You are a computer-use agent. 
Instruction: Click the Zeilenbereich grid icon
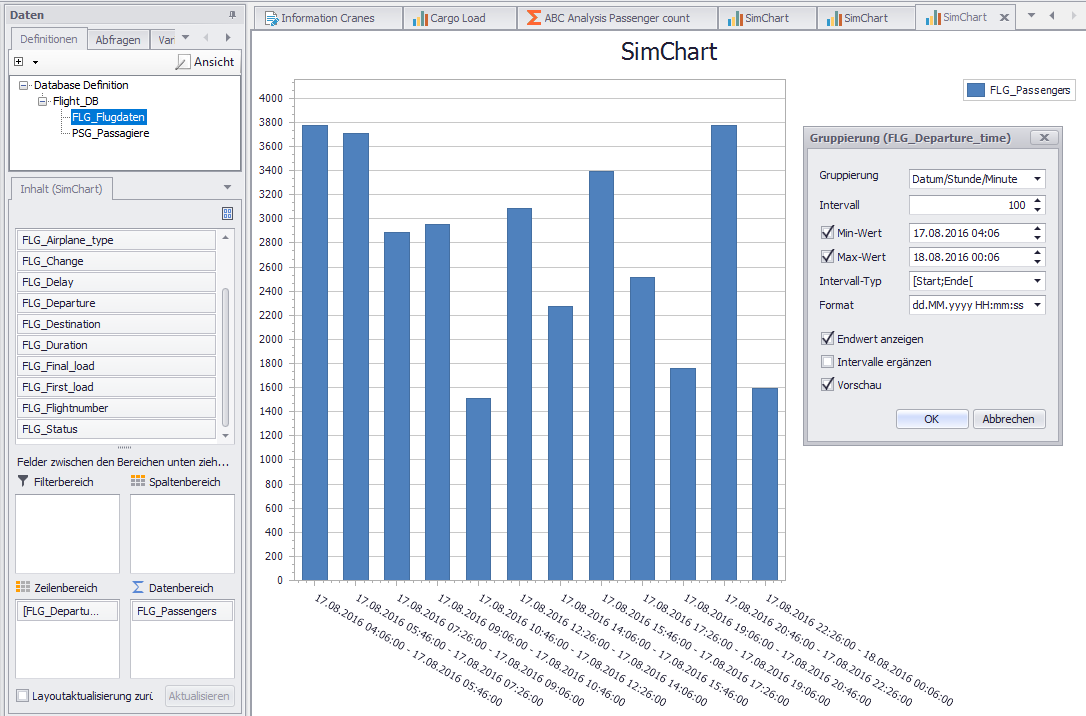coord(24,588)
